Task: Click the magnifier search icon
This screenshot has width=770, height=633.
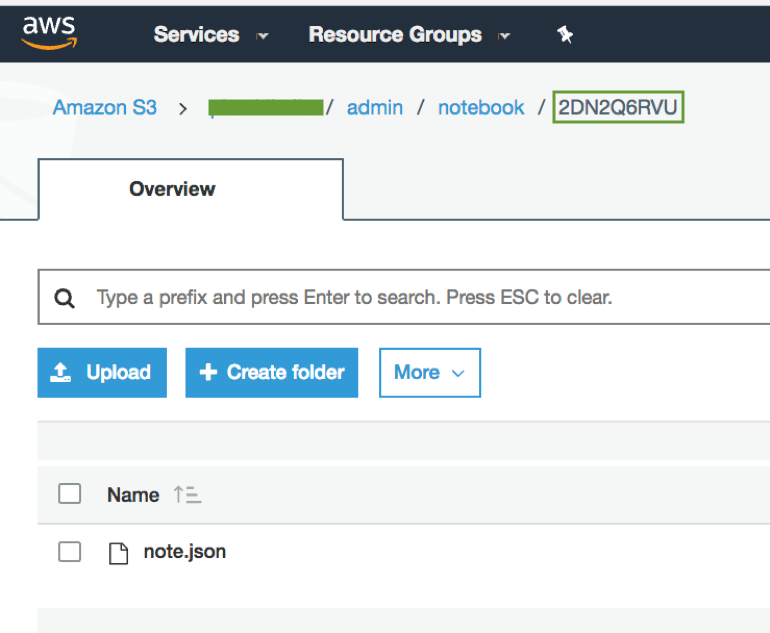Action: (x=65, y=298)
